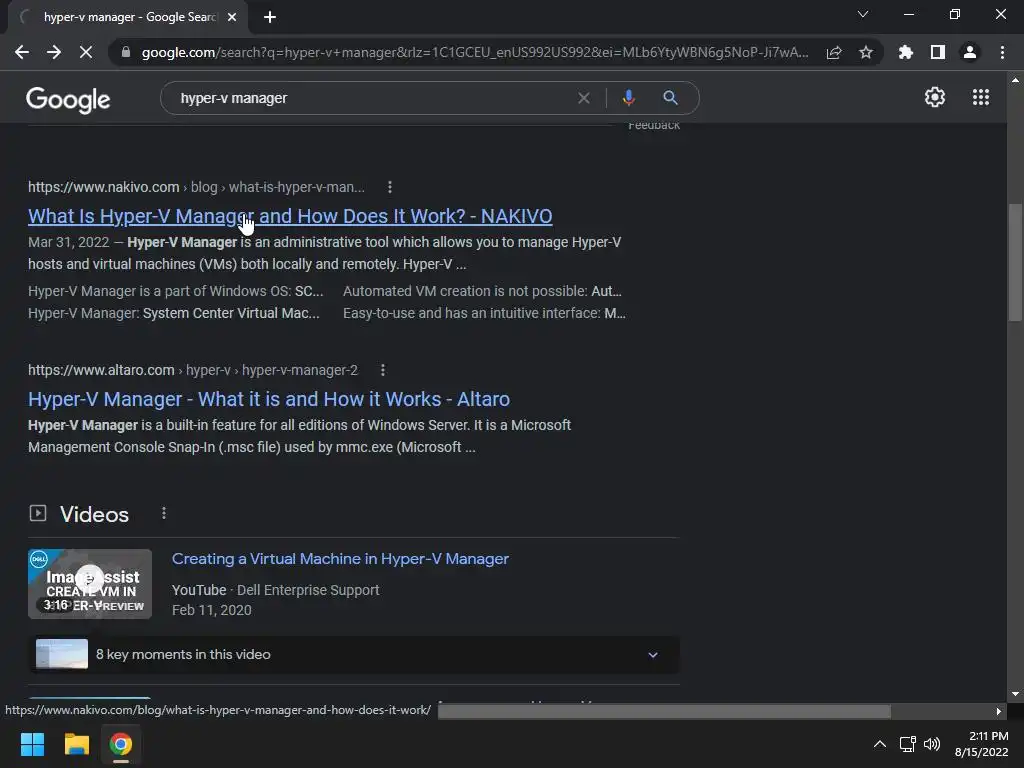Open more options for nakivo.com result

390,187
